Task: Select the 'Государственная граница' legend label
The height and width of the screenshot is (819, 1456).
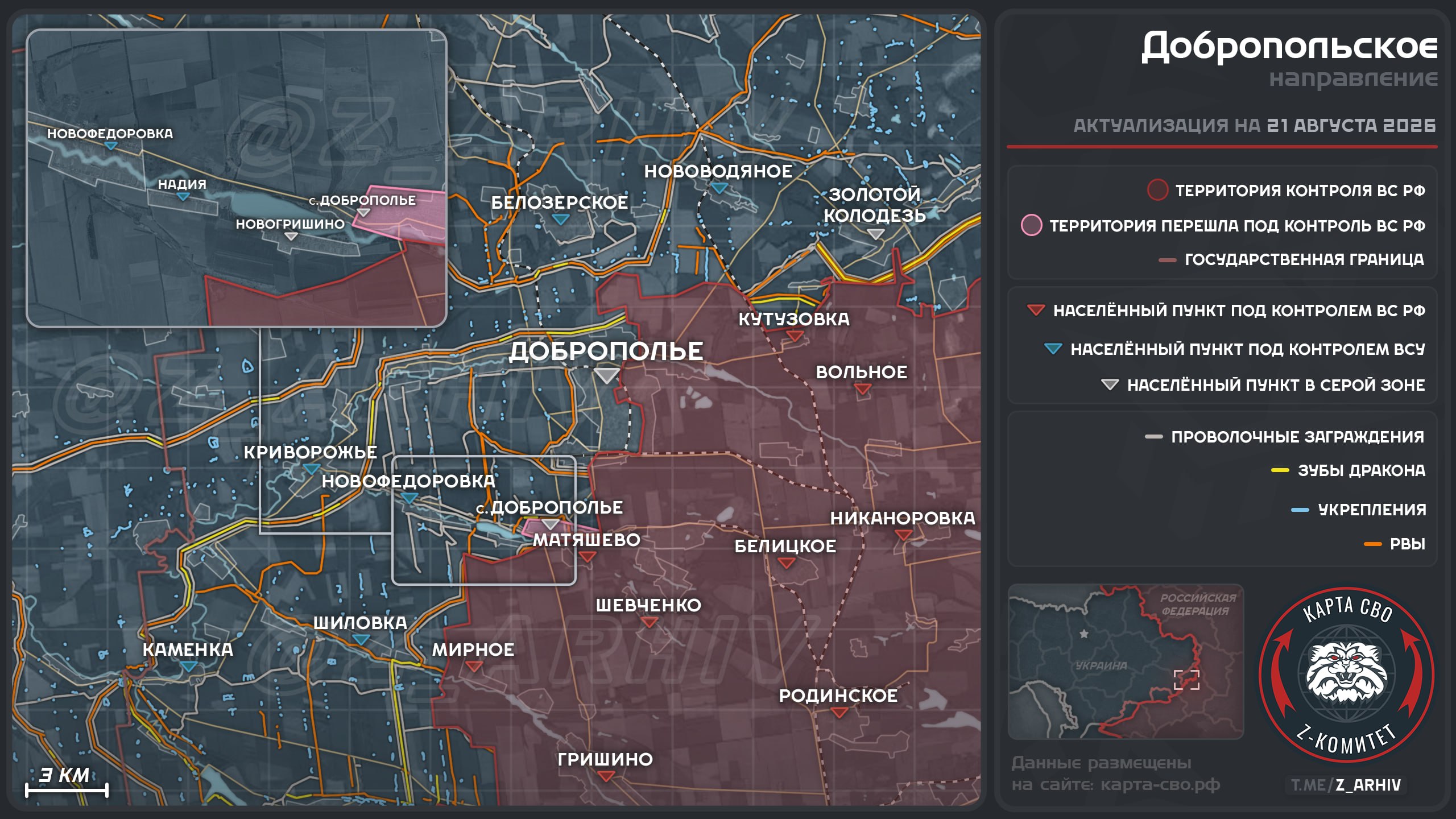Action: [1305, 259]
